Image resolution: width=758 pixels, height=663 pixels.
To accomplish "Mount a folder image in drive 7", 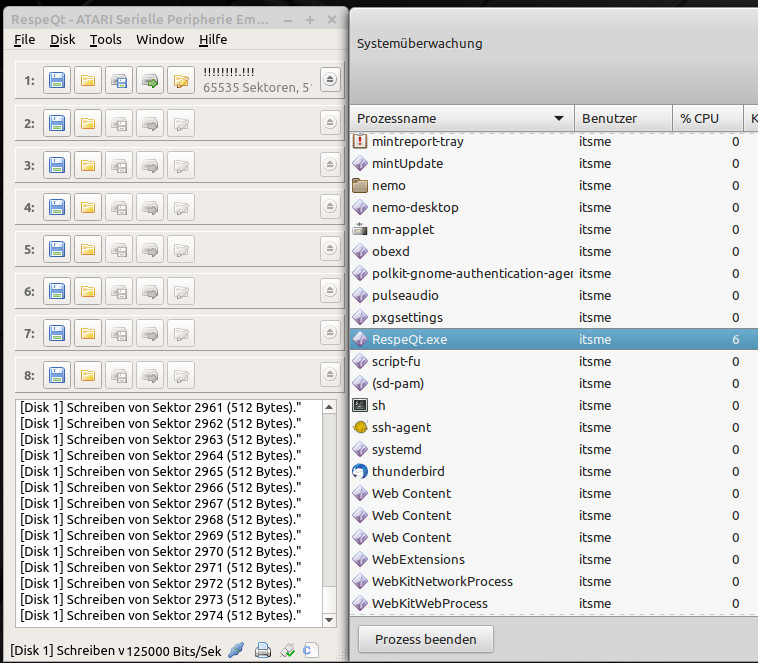I will click(88, 334).
